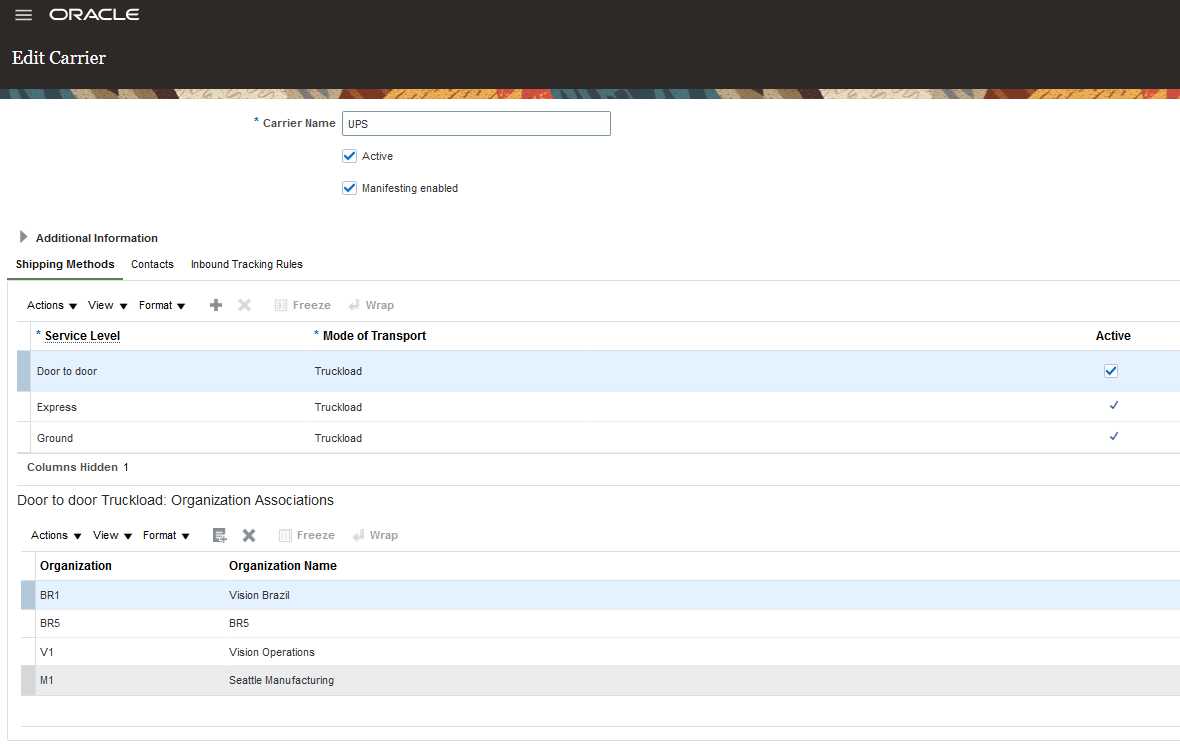Viewport: 1180px width, 756px height.
Task: Freeze column in Organization Associations table
Action: pyautogui.click(x=306, y=535)
